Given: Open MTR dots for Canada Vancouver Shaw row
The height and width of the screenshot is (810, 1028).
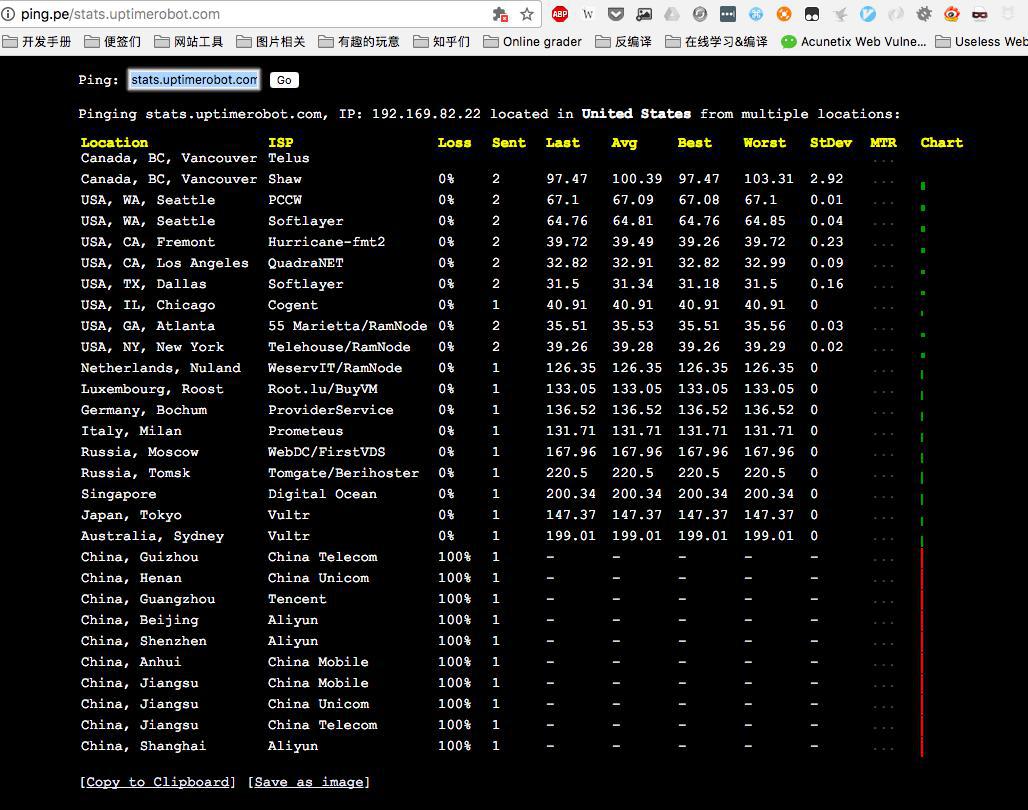Looking at the screenshot, I should click(x=883, y=182).
